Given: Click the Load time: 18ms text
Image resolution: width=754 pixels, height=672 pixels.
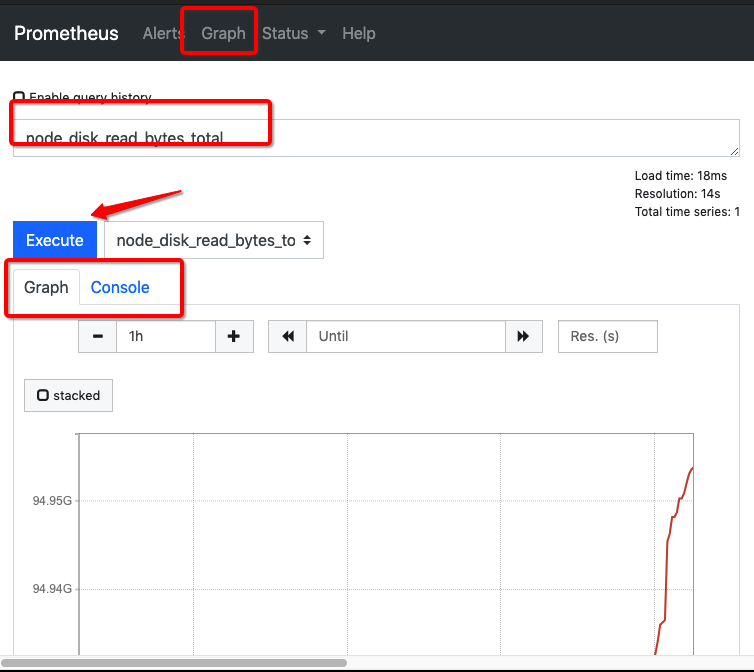Looking at the screenshot, I should click(680, 176).
